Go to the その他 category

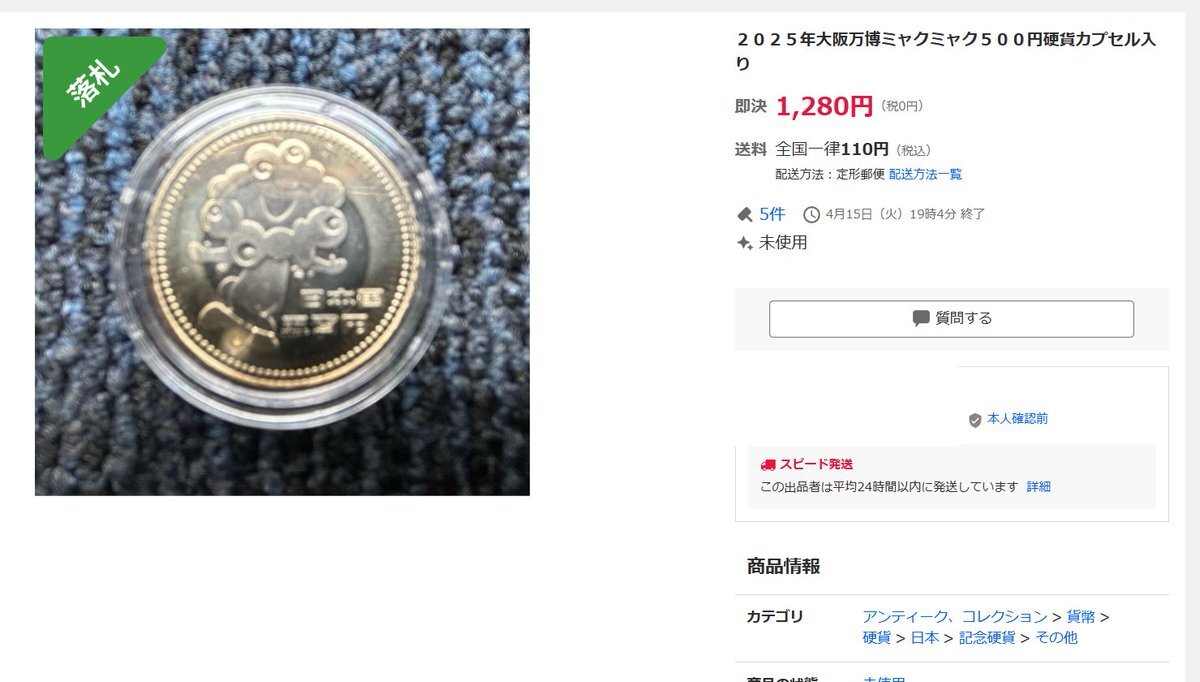[x=1056, y=638]
